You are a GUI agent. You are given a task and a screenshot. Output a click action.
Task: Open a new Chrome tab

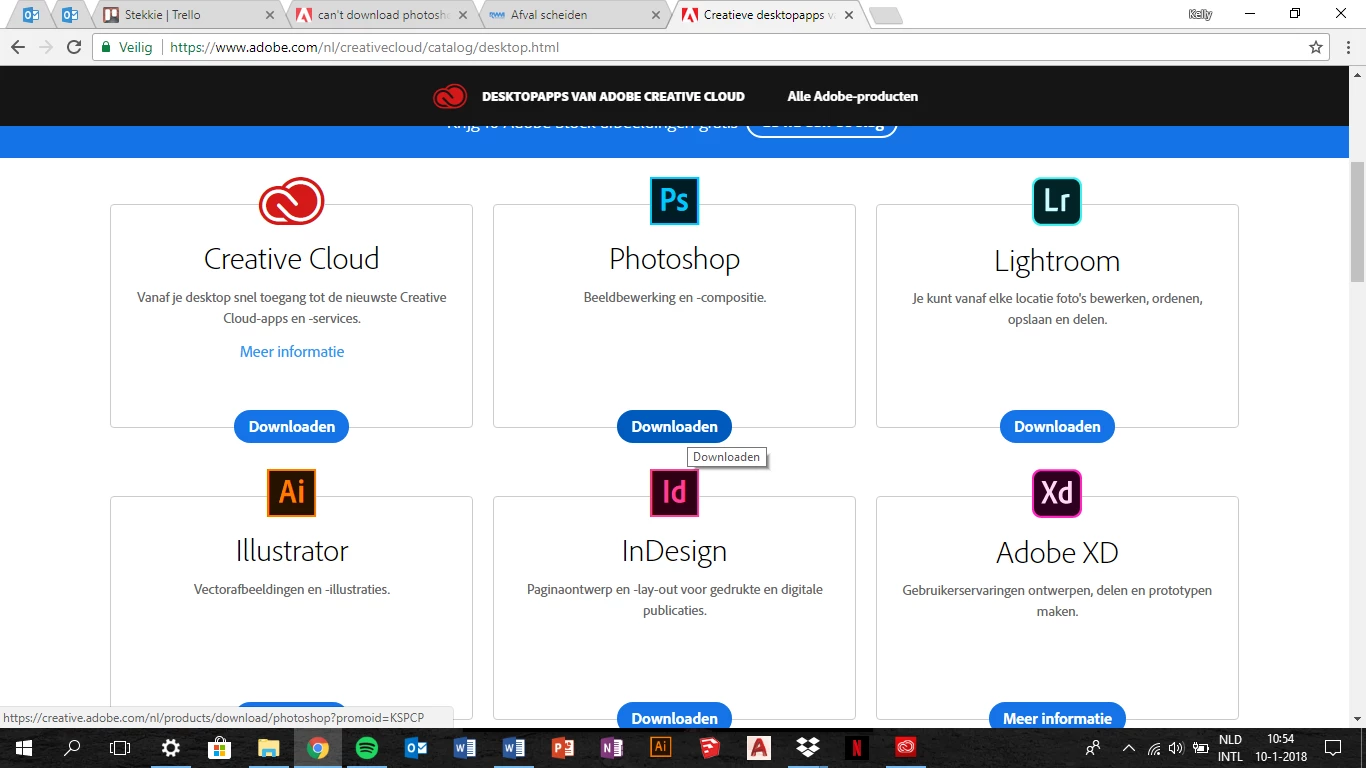point(886,15)
